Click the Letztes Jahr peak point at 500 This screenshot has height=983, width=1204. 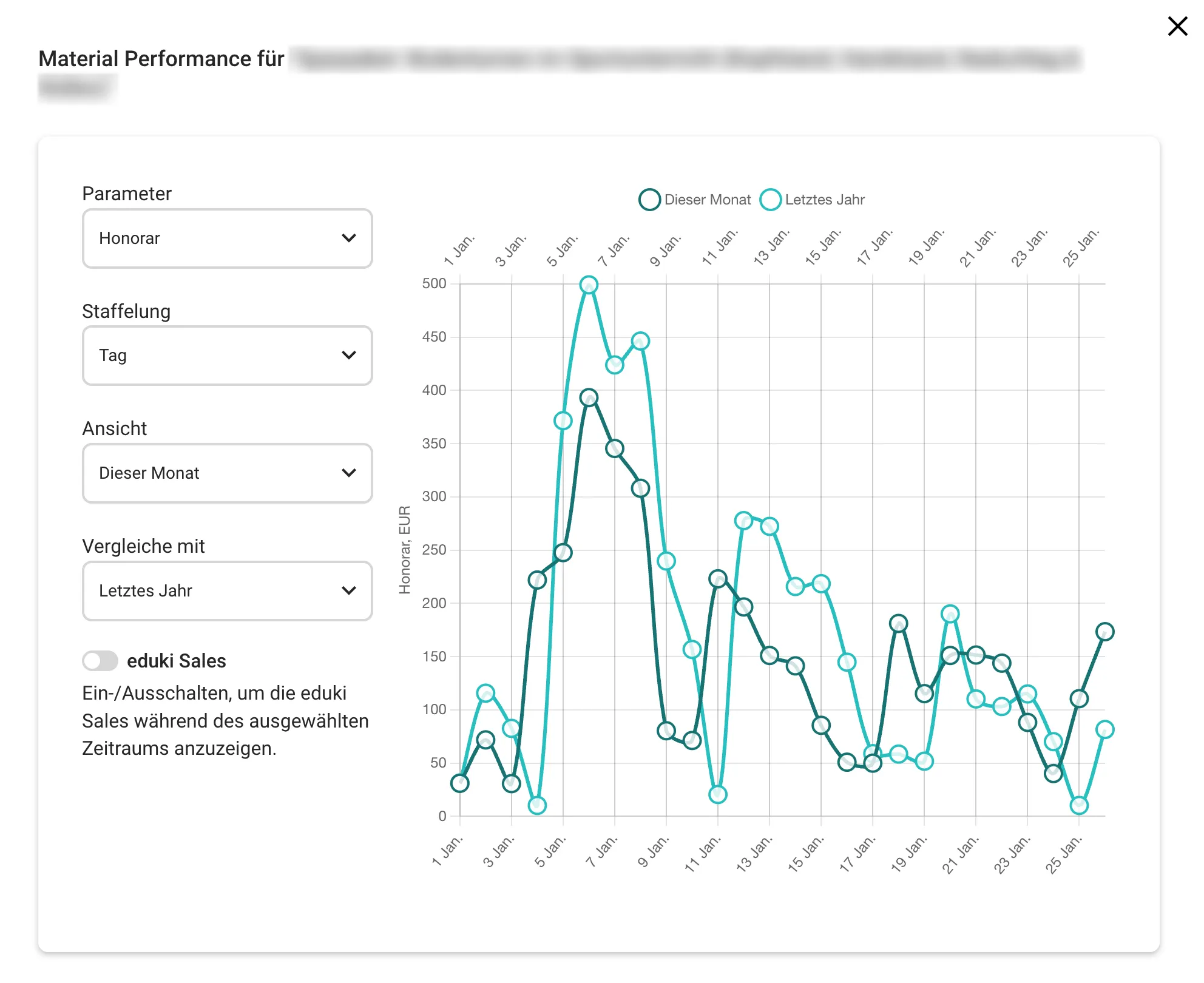[x=589, y=285]
